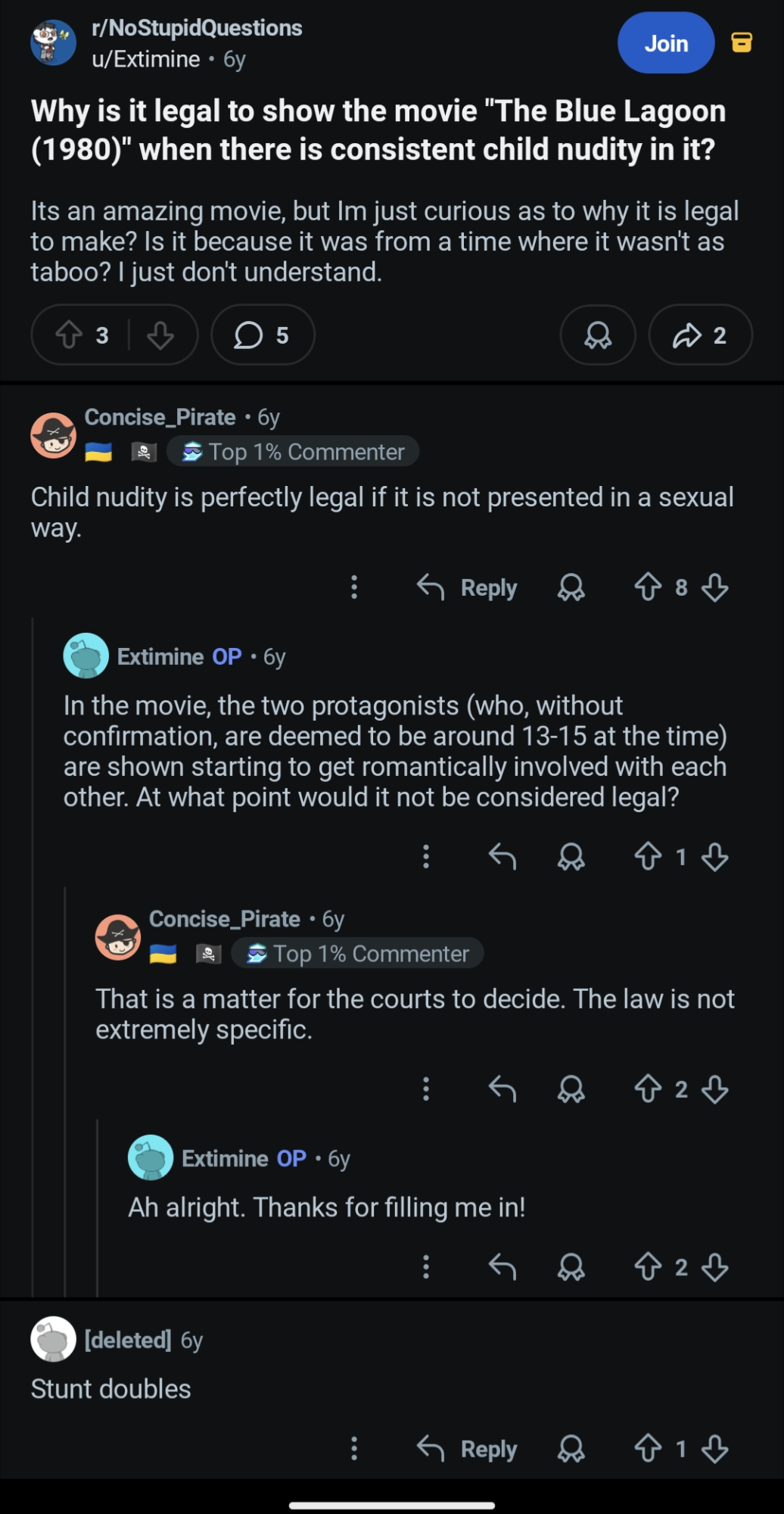Upvote the Blue Lagoon post
The width and height of the screenshot is (784, 1514).
(x=70, y=335)
